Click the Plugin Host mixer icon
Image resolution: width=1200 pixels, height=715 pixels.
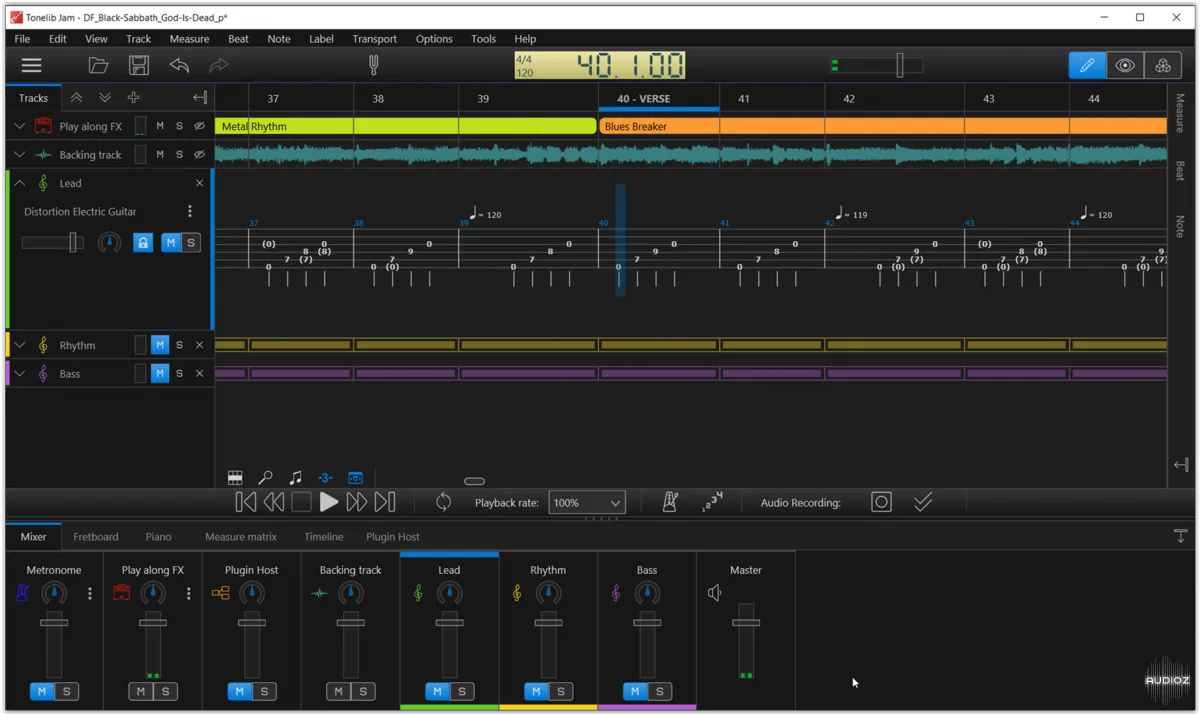(221, 593)
